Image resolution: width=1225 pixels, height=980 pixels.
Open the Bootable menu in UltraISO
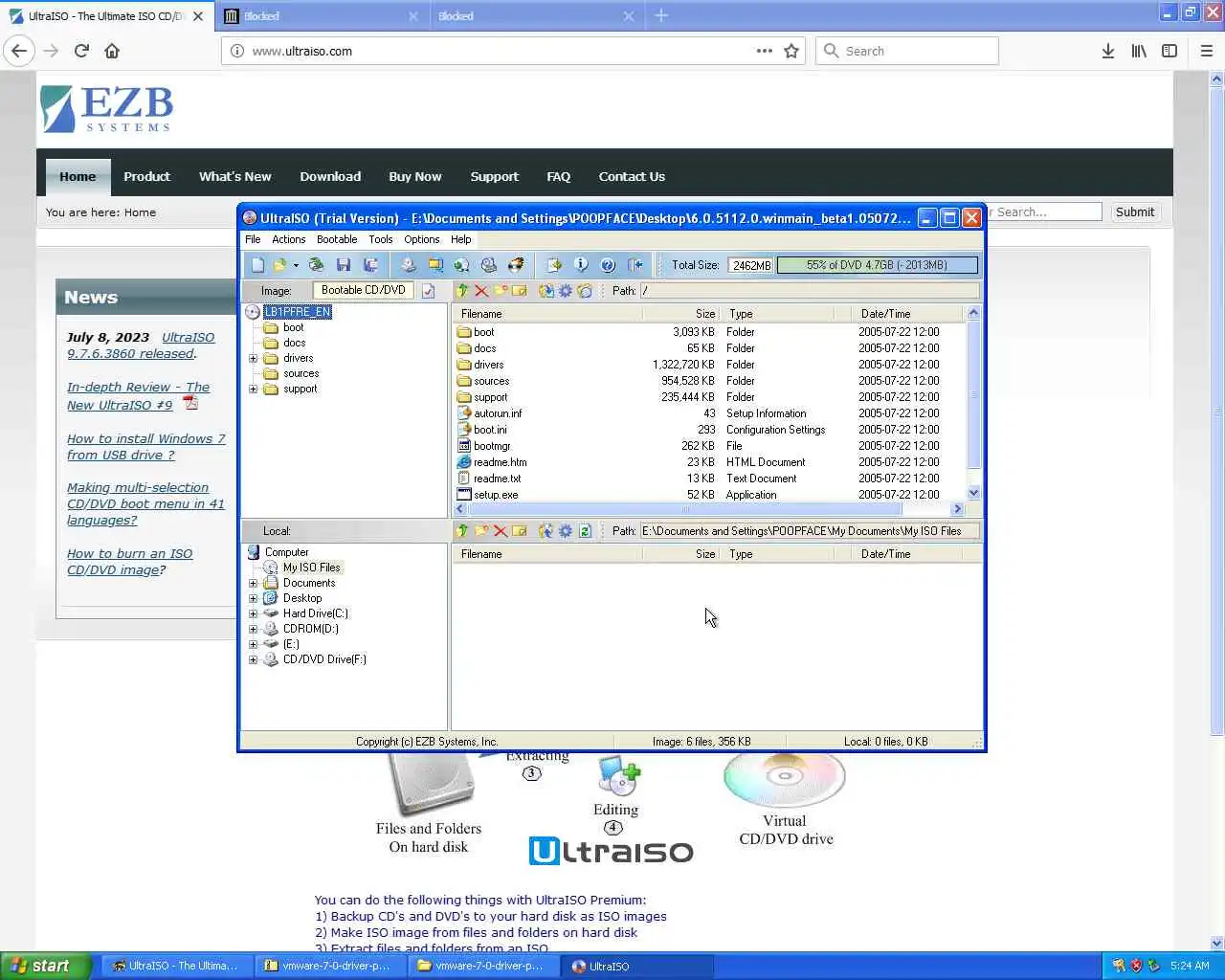click(x=337, y=239)
